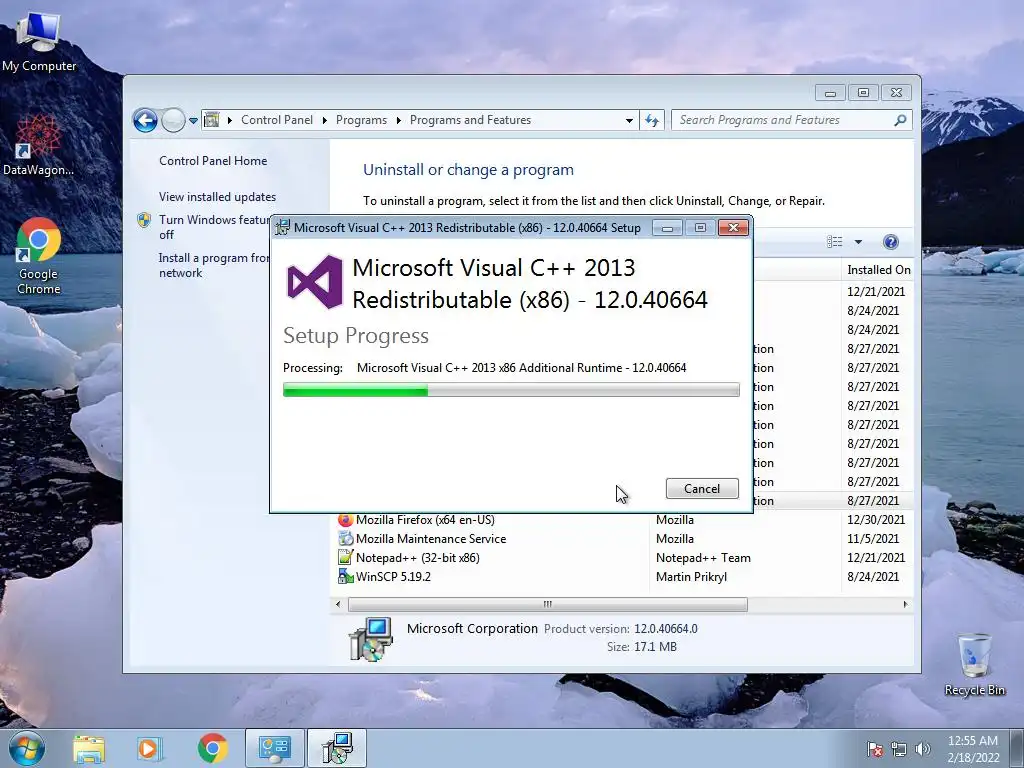Open the Windows Start button
The image size is (1024, 768).
click(x=27, y=748)
